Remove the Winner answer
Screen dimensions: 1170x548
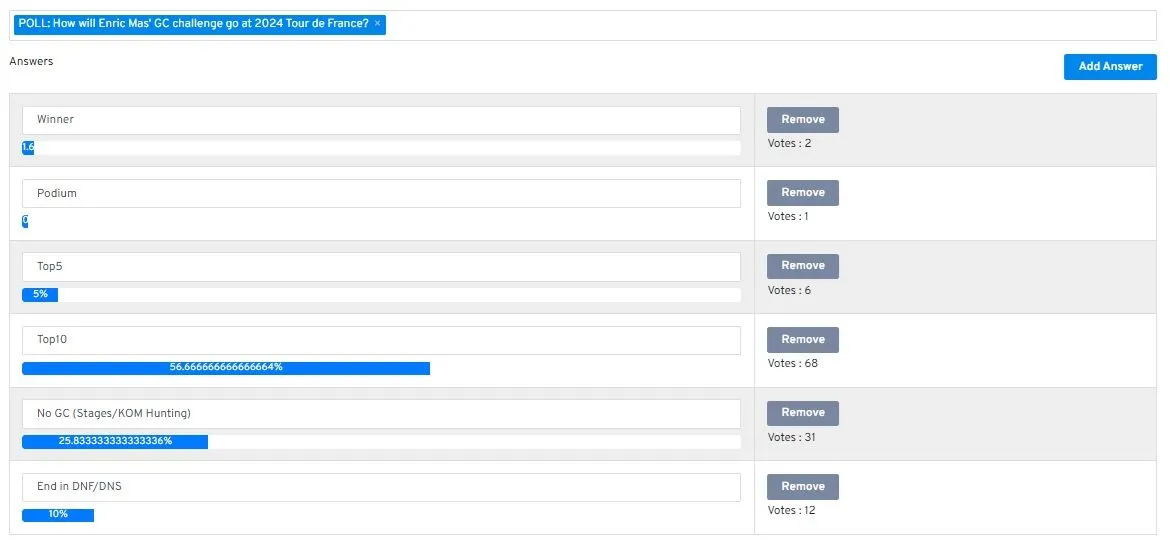coord(802,119)
